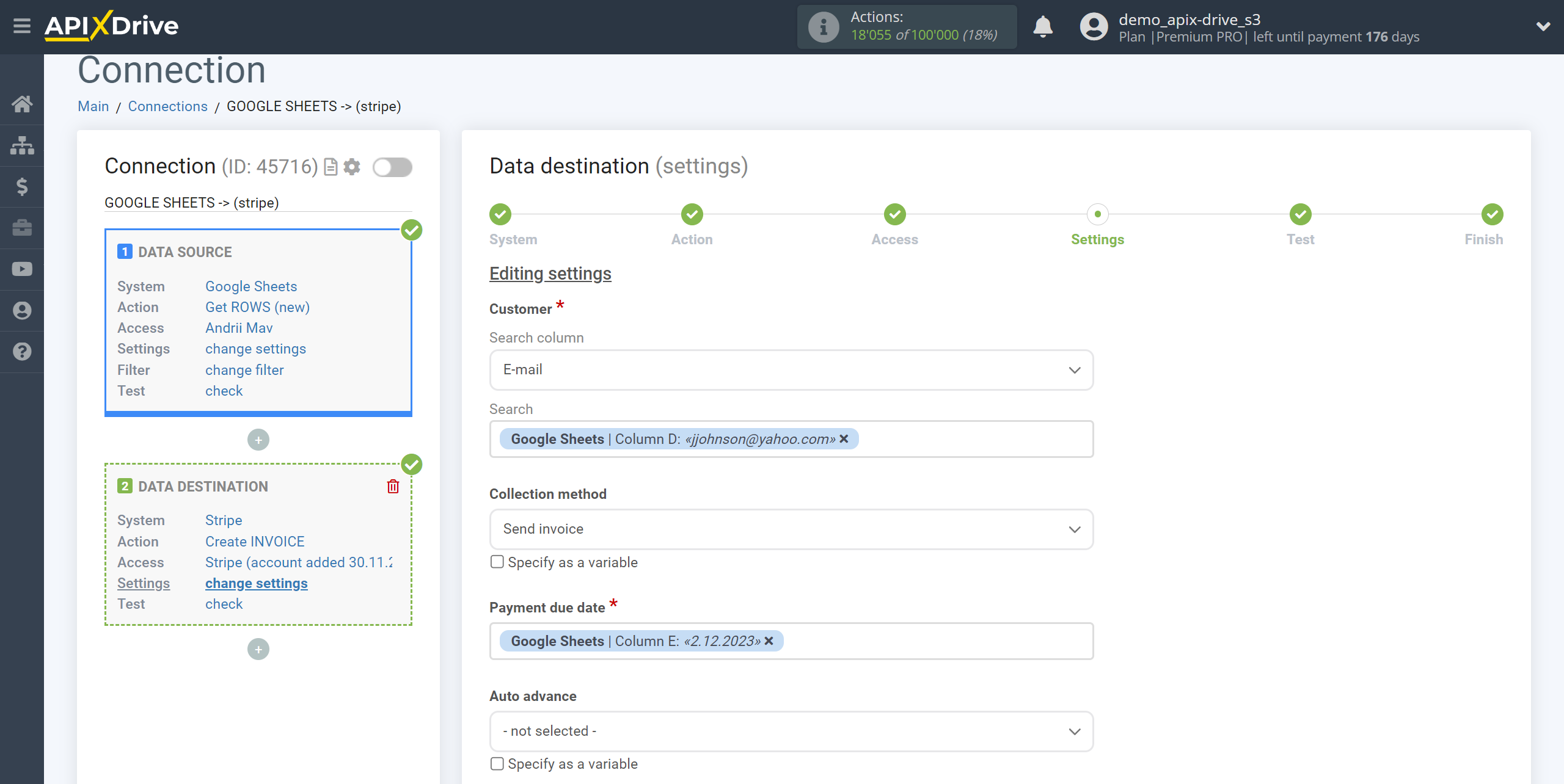This screenshot has width=1564, height=784.
Task: Go to the Finish step
Action: [x=1493, y=214]
